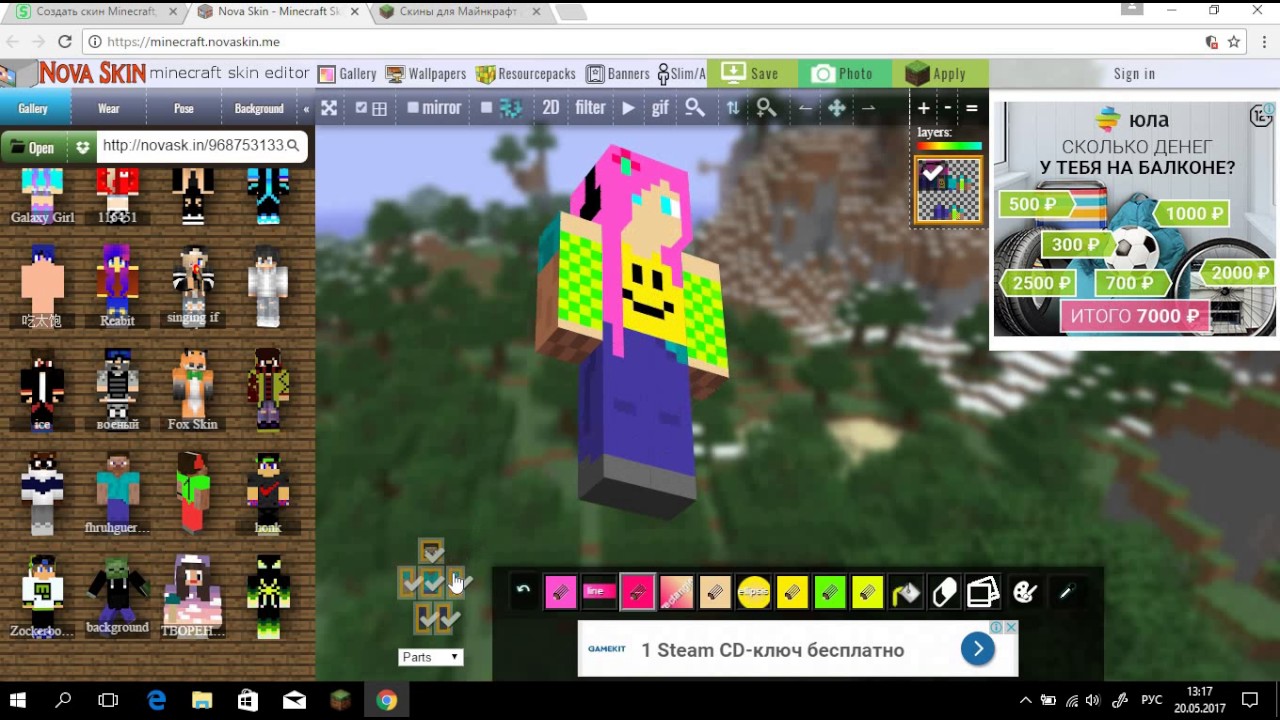Click the zoom in magnifier icon
This screenshot has width=1280, height=720.
766,108
